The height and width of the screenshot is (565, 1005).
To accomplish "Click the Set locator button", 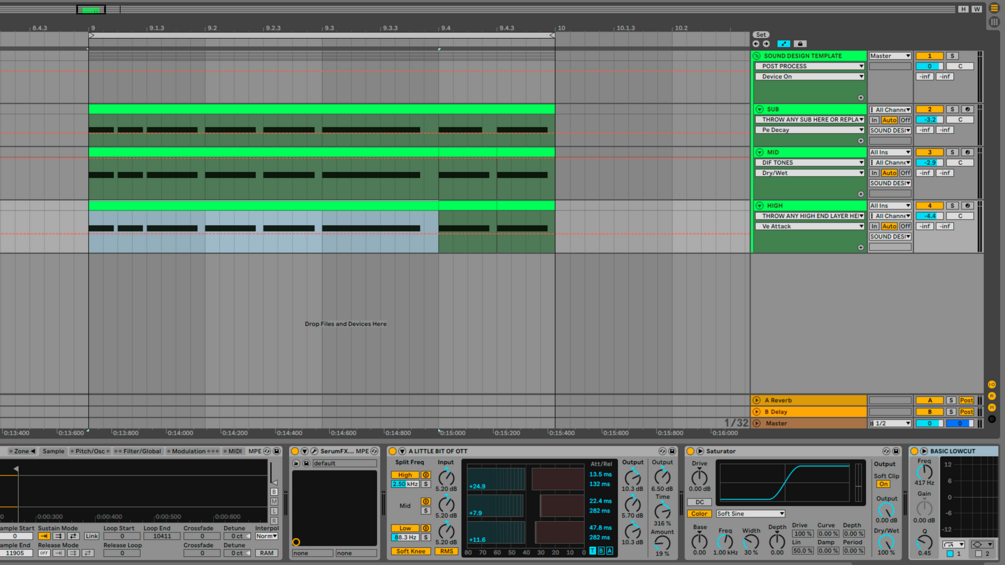I will [760, 35].
